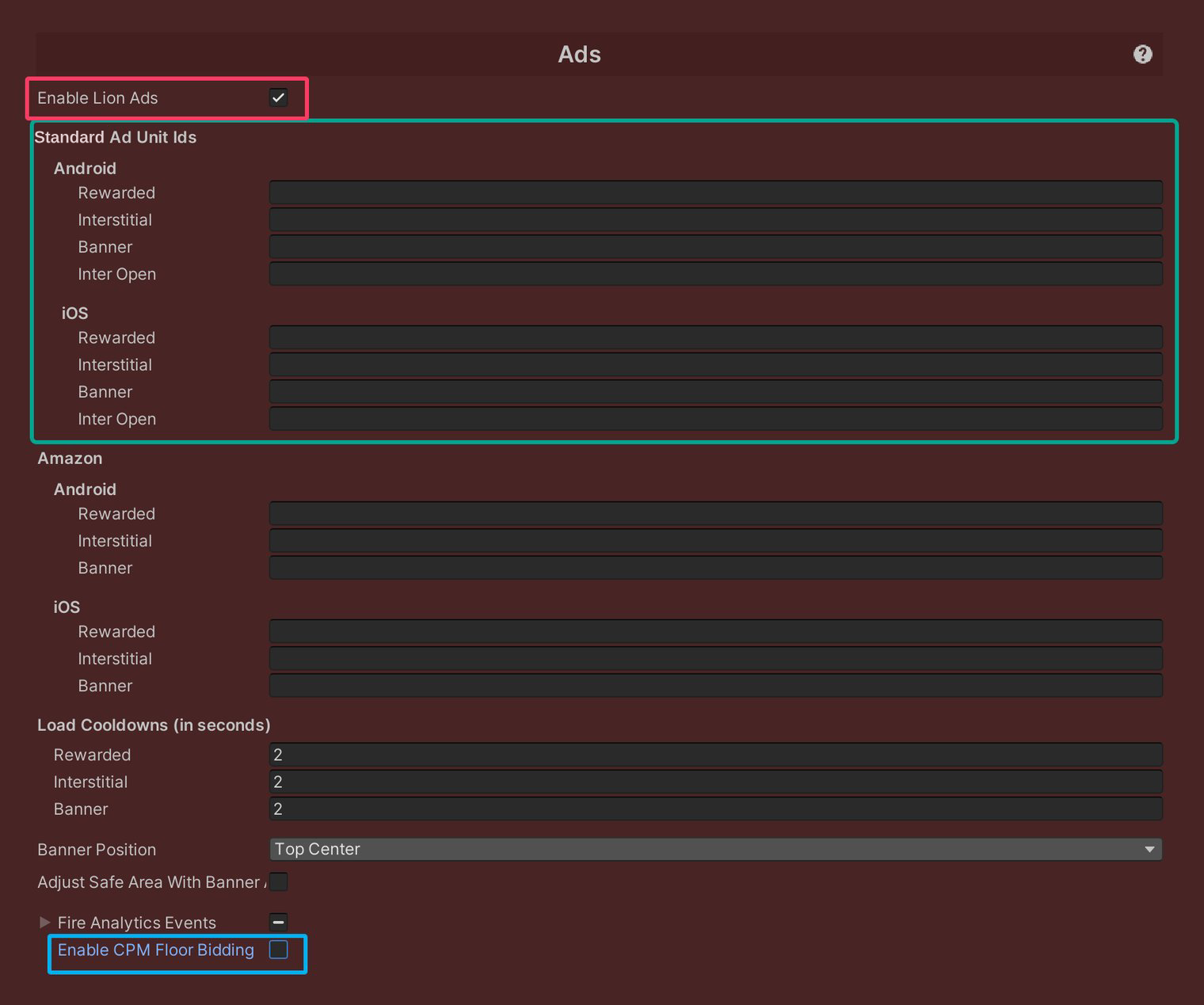Click Standard iOS Rewarded ad unit field
This screenshot has height=1005, width=1204.
714,337
